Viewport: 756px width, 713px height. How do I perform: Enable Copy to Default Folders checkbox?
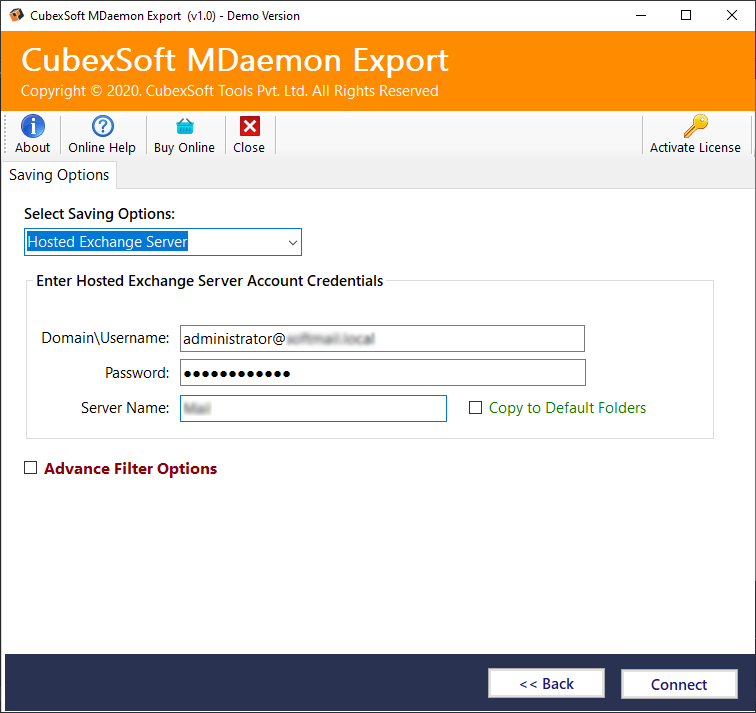tap(476, 408)
